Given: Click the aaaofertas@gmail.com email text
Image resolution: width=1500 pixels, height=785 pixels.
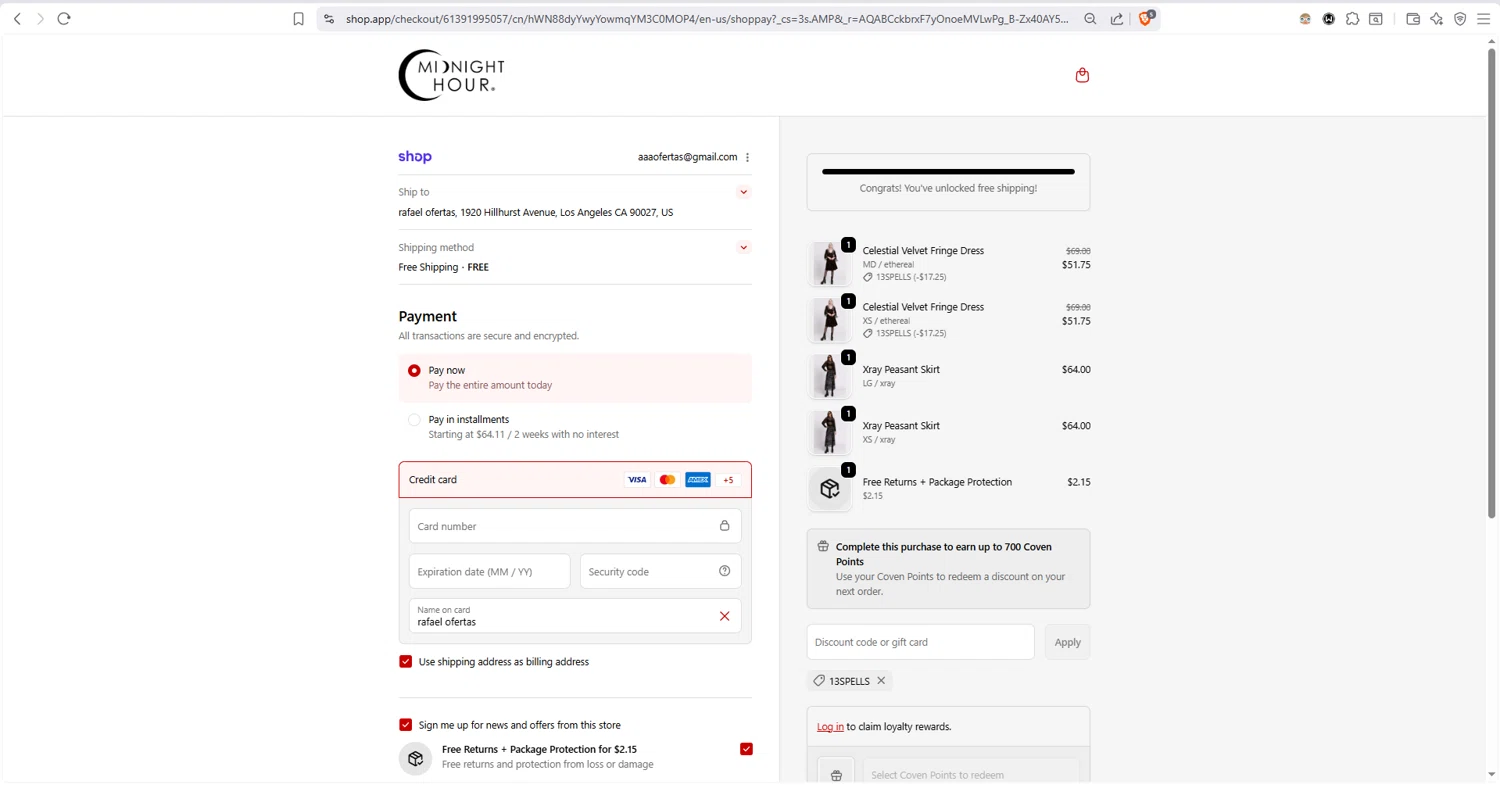Looking at the screenshot, I should click(687, 157).
